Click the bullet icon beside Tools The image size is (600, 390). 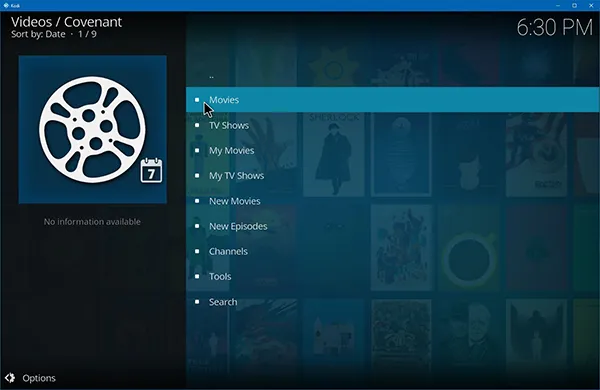197,276
